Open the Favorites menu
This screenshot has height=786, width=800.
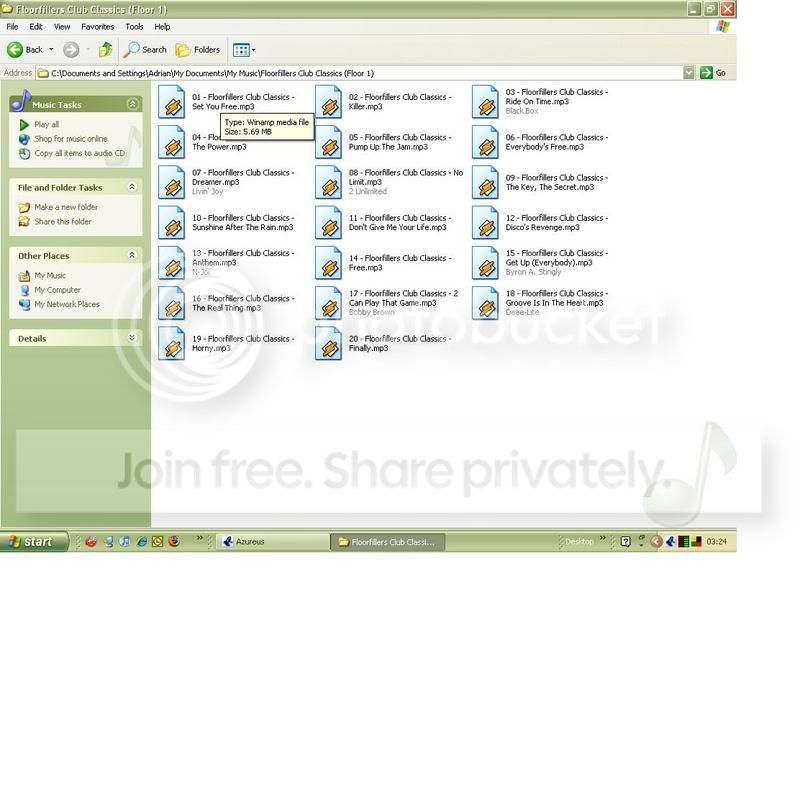click(x=97, y=27)
